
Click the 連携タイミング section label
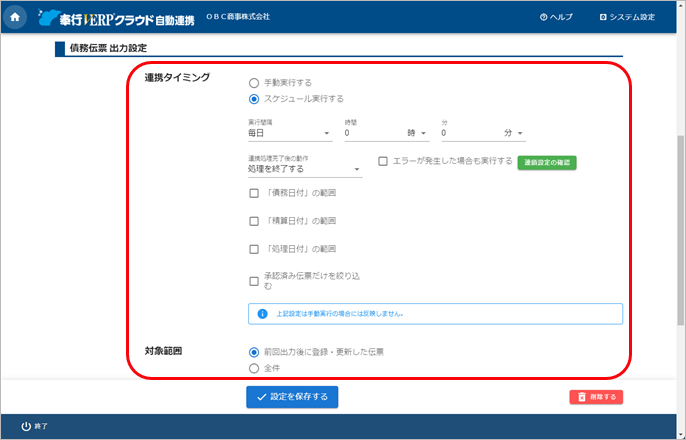(x=178, y=78)
